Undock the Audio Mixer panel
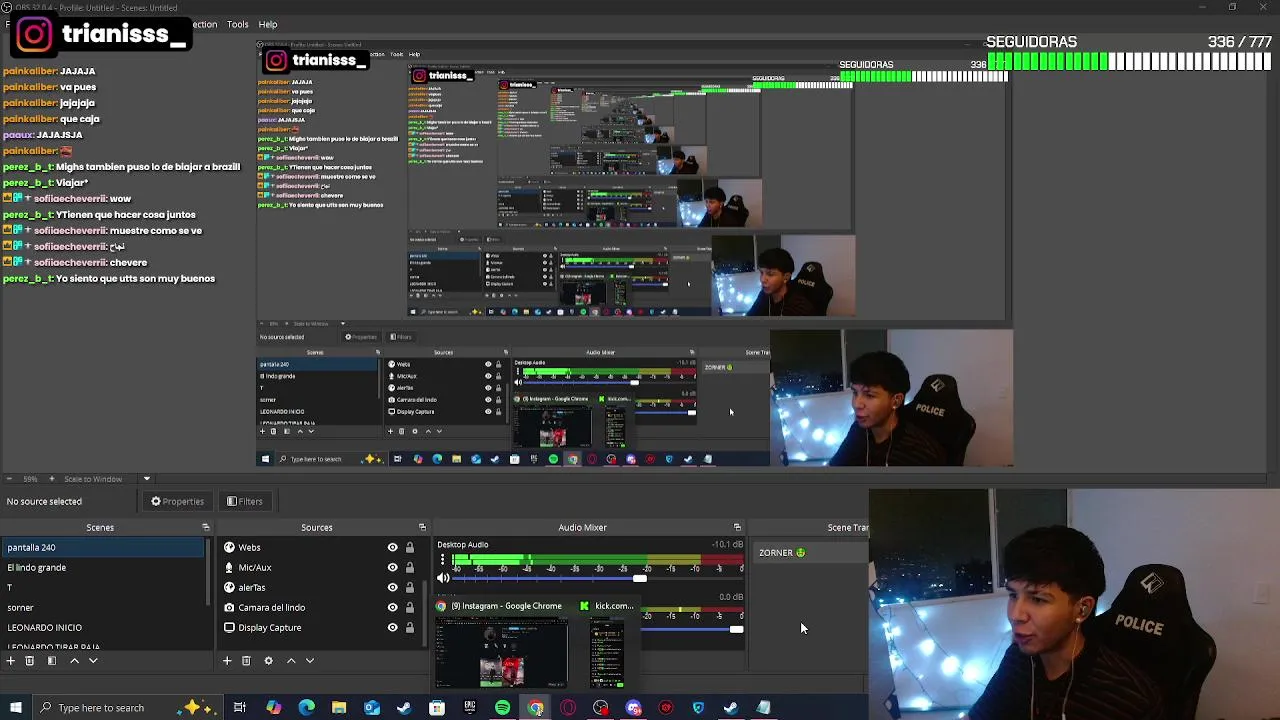Viewport: 1280px width, 720px height. [737, 527]
